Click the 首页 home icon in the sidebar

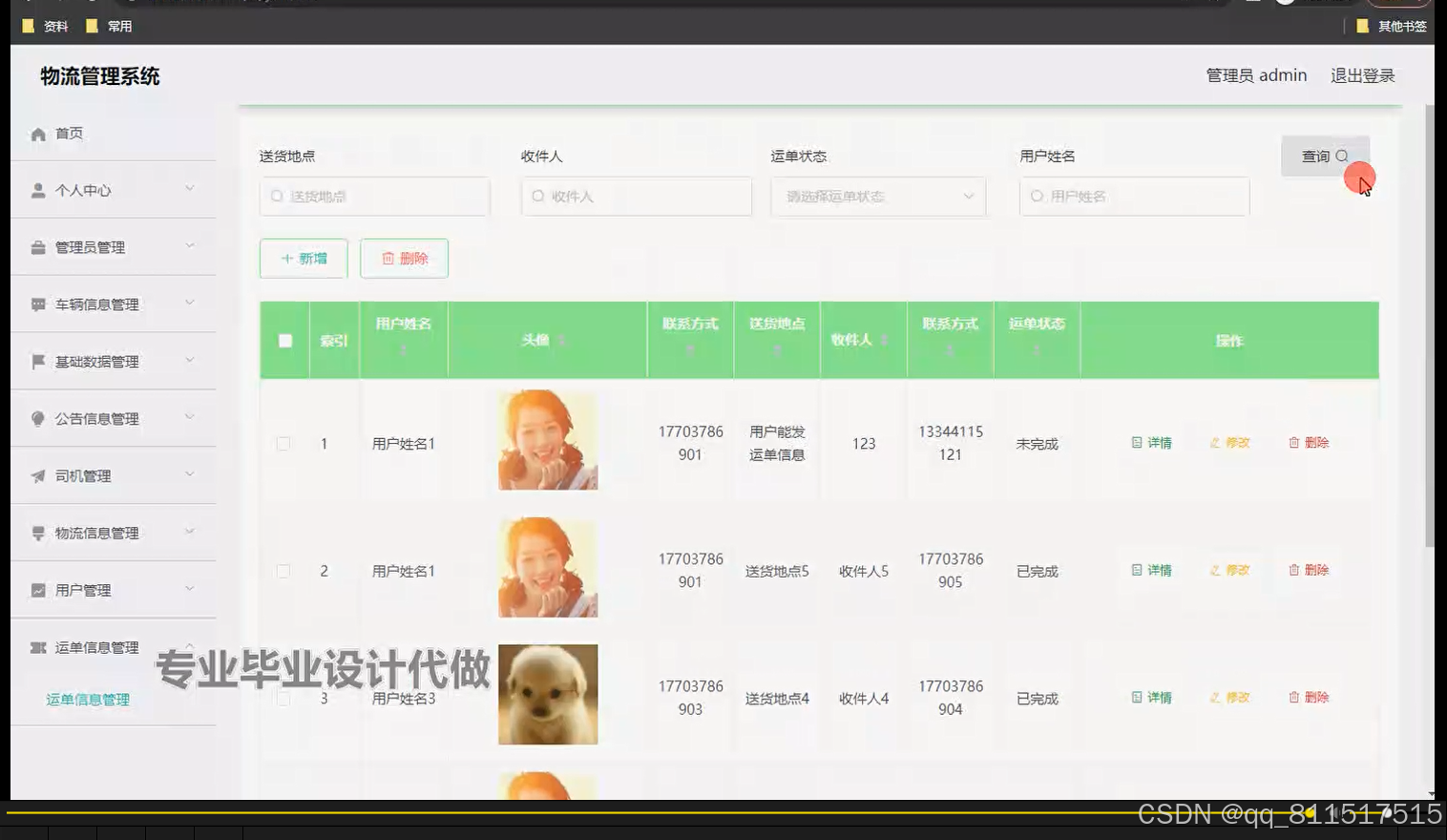pyautogui.click(x=38, y=133)
